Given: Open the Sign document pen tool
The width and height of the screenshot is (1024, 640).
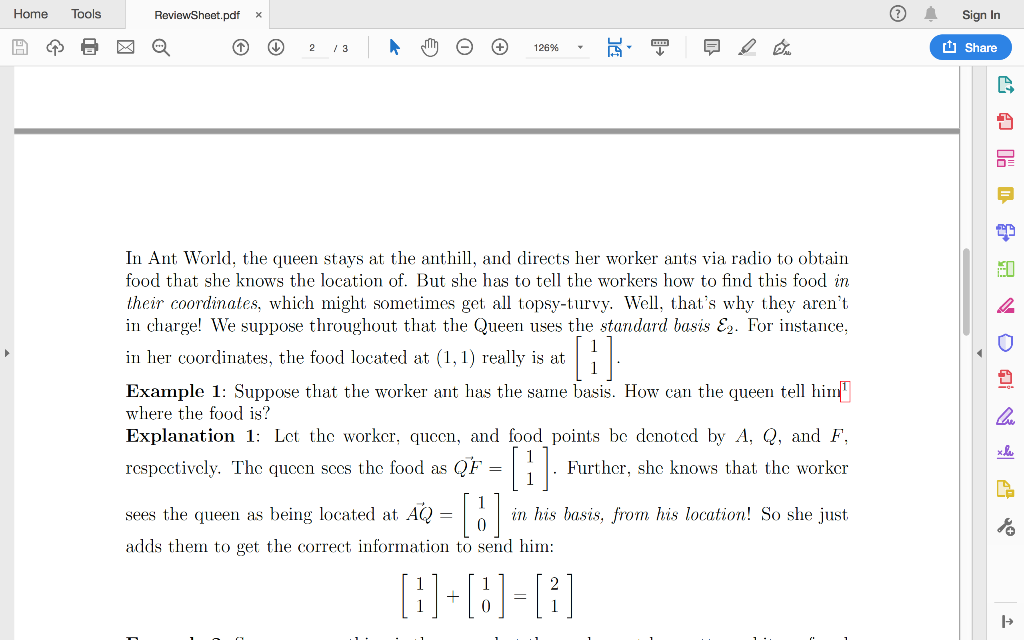Looking at the screenshot, I should [782, 47].
